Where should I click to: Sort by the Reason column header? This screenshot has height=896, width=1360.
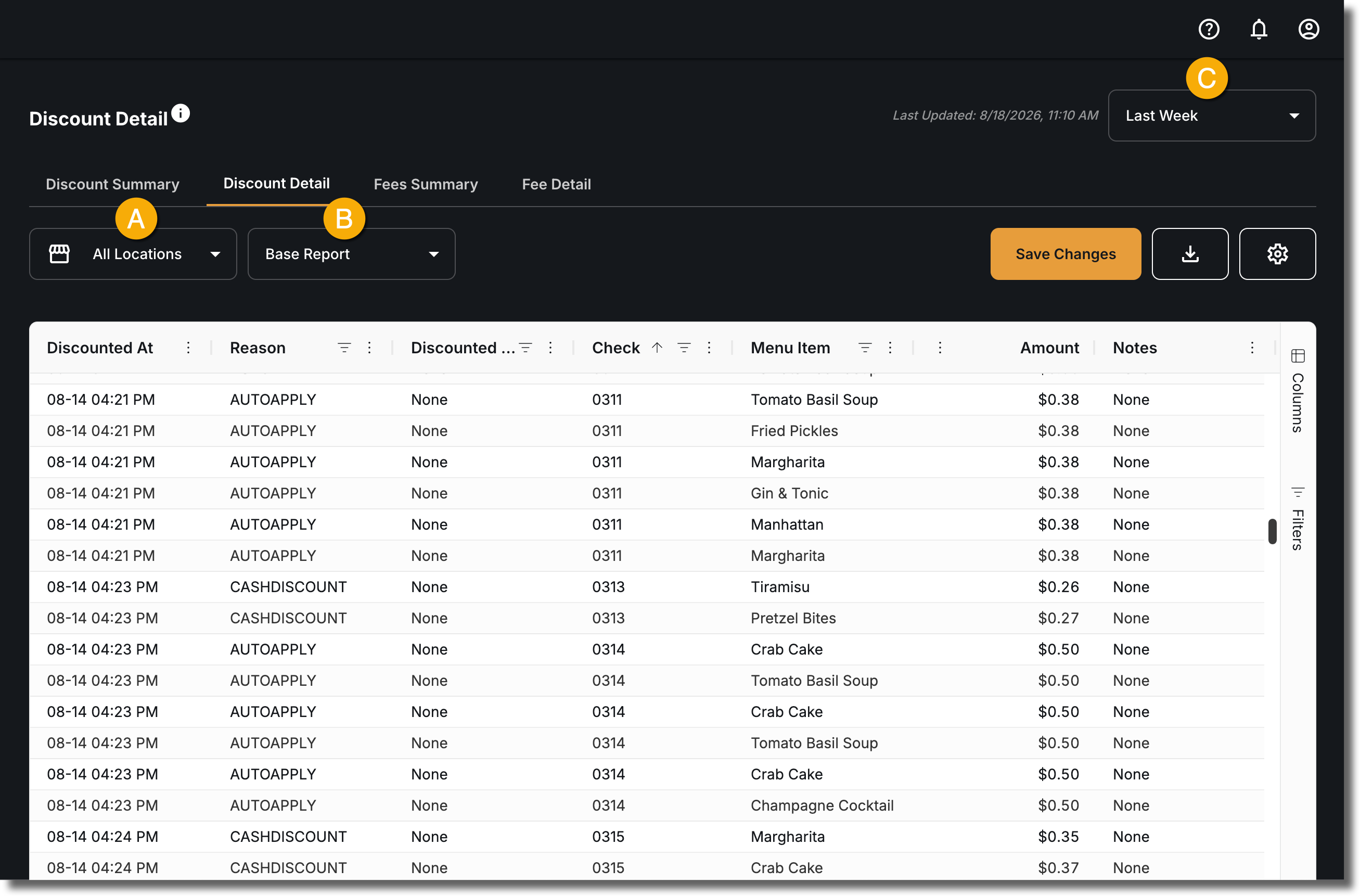click(x=258, y=348)
